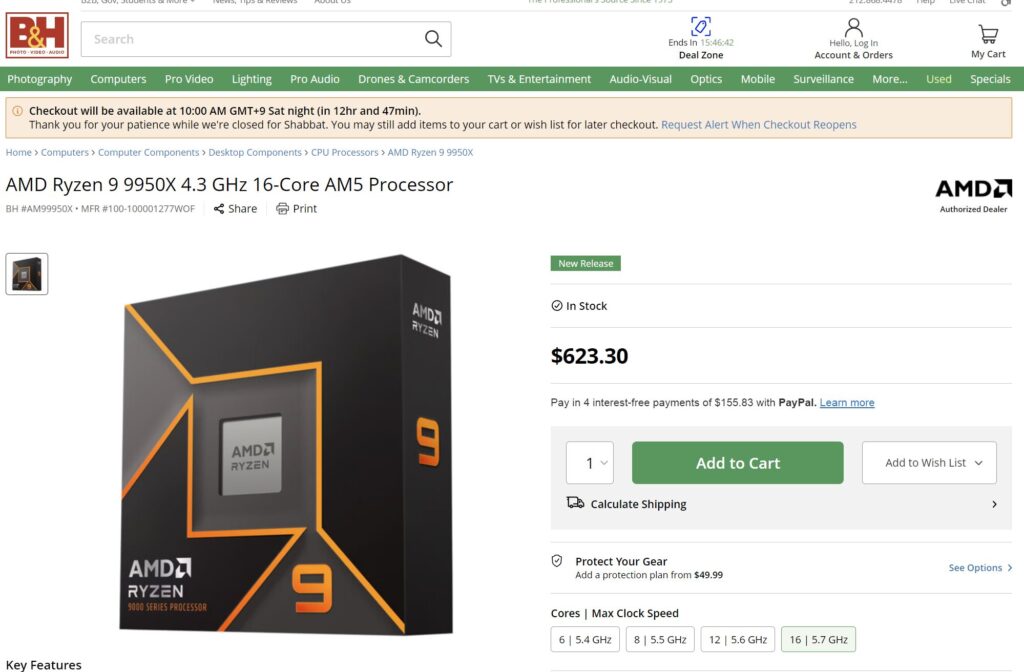
Task: Select the product box thumbnail
Action: [x=27, y=274]
